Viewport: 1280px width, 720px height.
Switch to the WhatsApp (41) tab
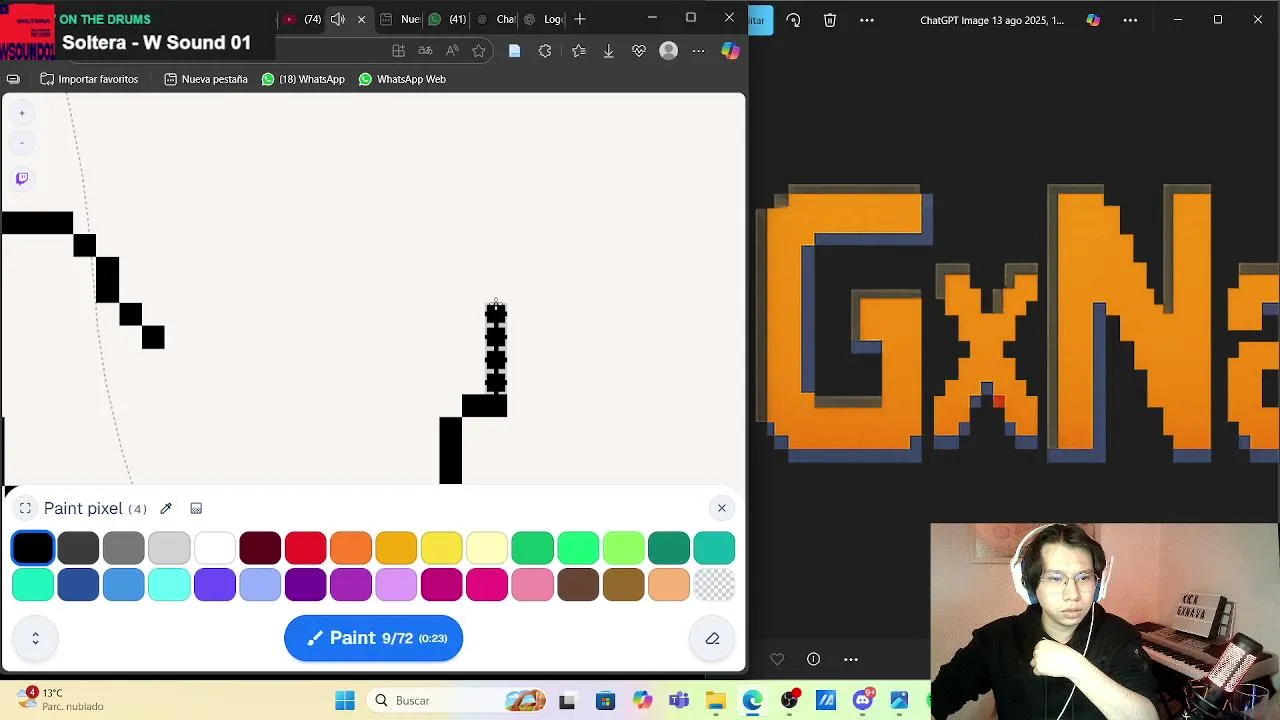click(x=447, y=19)
